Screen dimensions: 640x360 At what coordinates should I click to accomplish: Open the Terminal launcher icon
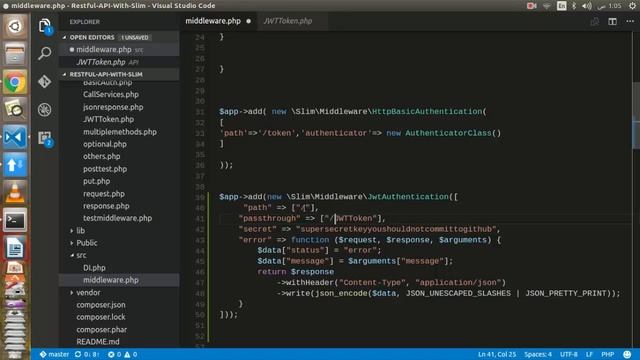15,221
